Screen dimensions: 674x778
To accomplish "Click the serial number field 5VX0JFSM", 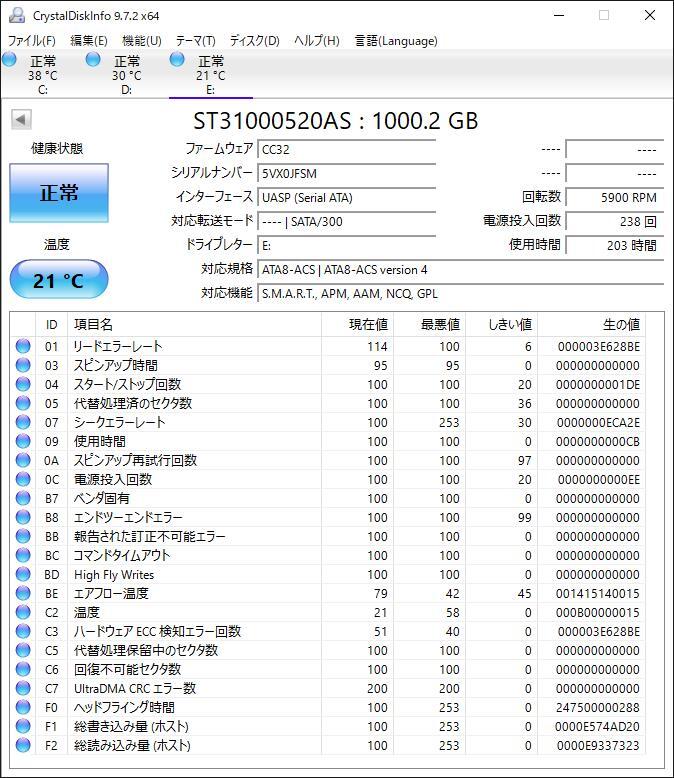I will tap(346, 173).
